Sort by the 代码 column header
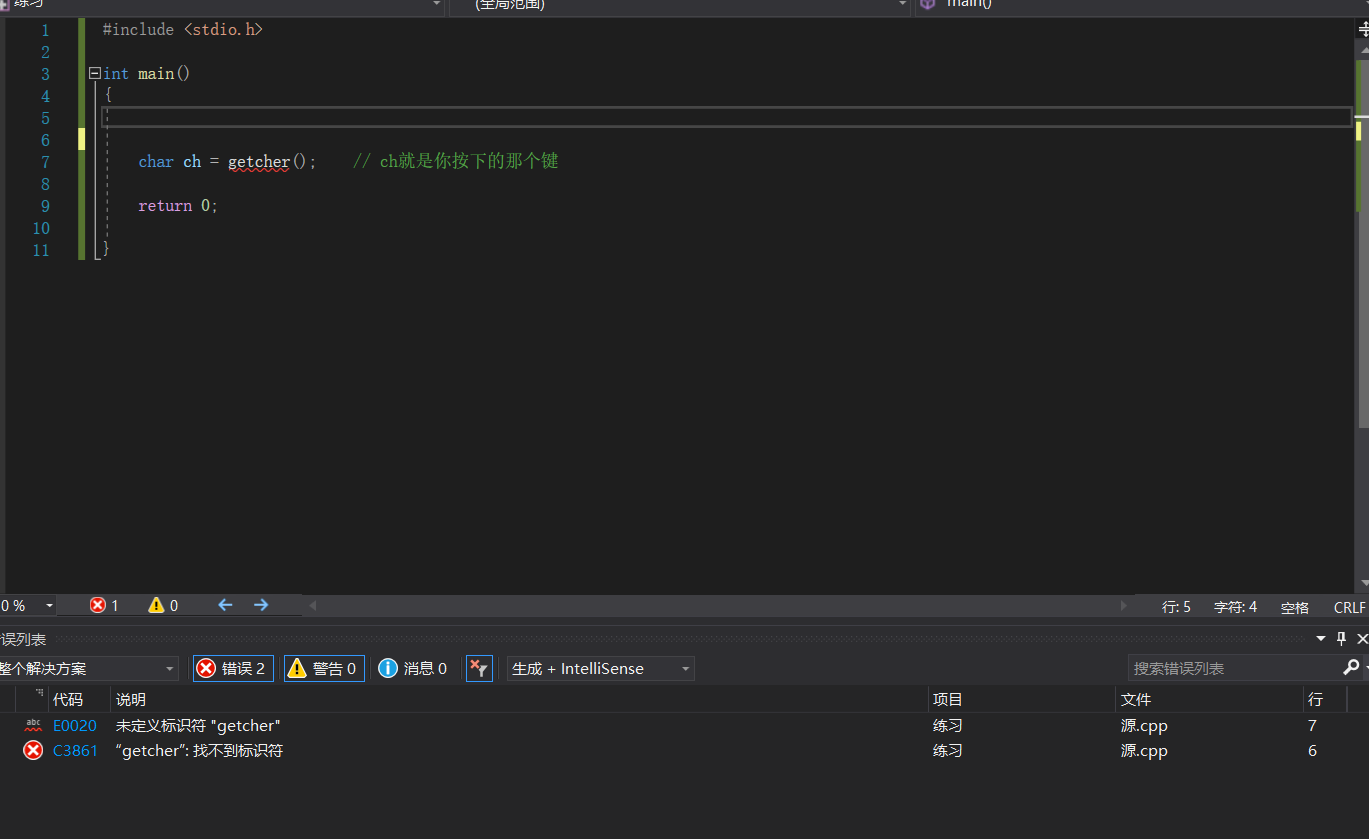Image resolution: width=1369 pixels, height=839 pixels. pos(79,699)
